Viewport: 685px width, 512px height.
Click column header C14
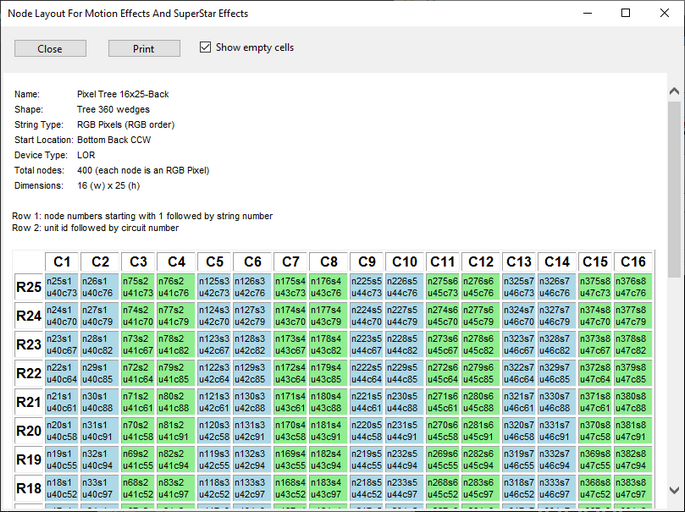(557, 262)
